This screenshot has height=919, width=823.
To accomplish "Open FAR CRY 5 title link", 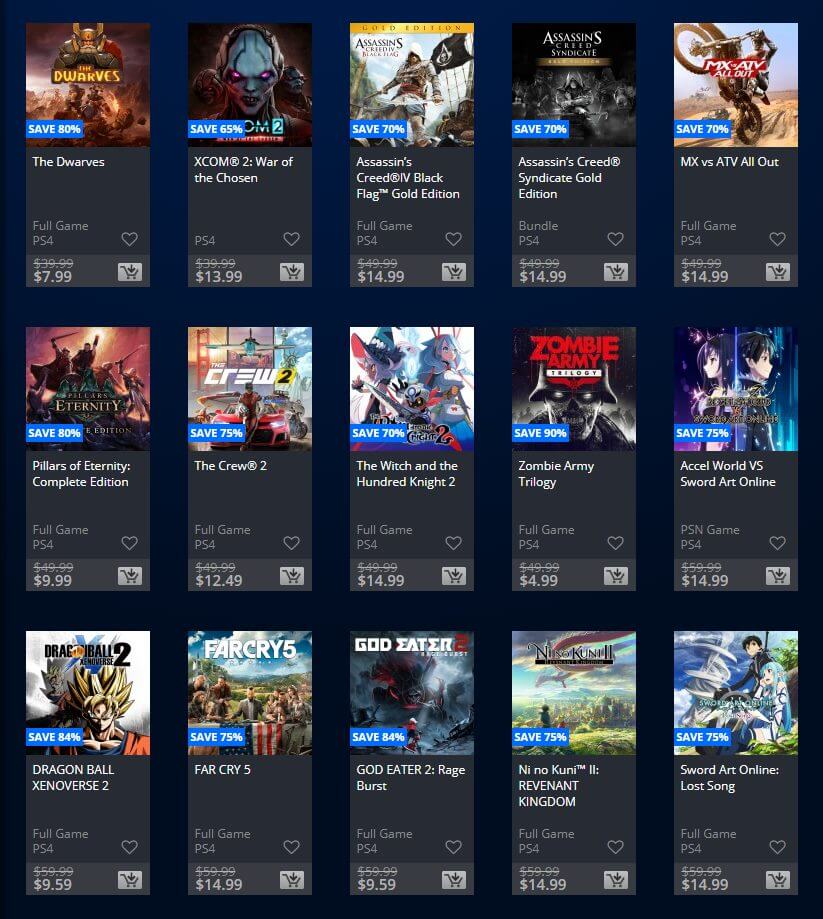I will point(223,770).
